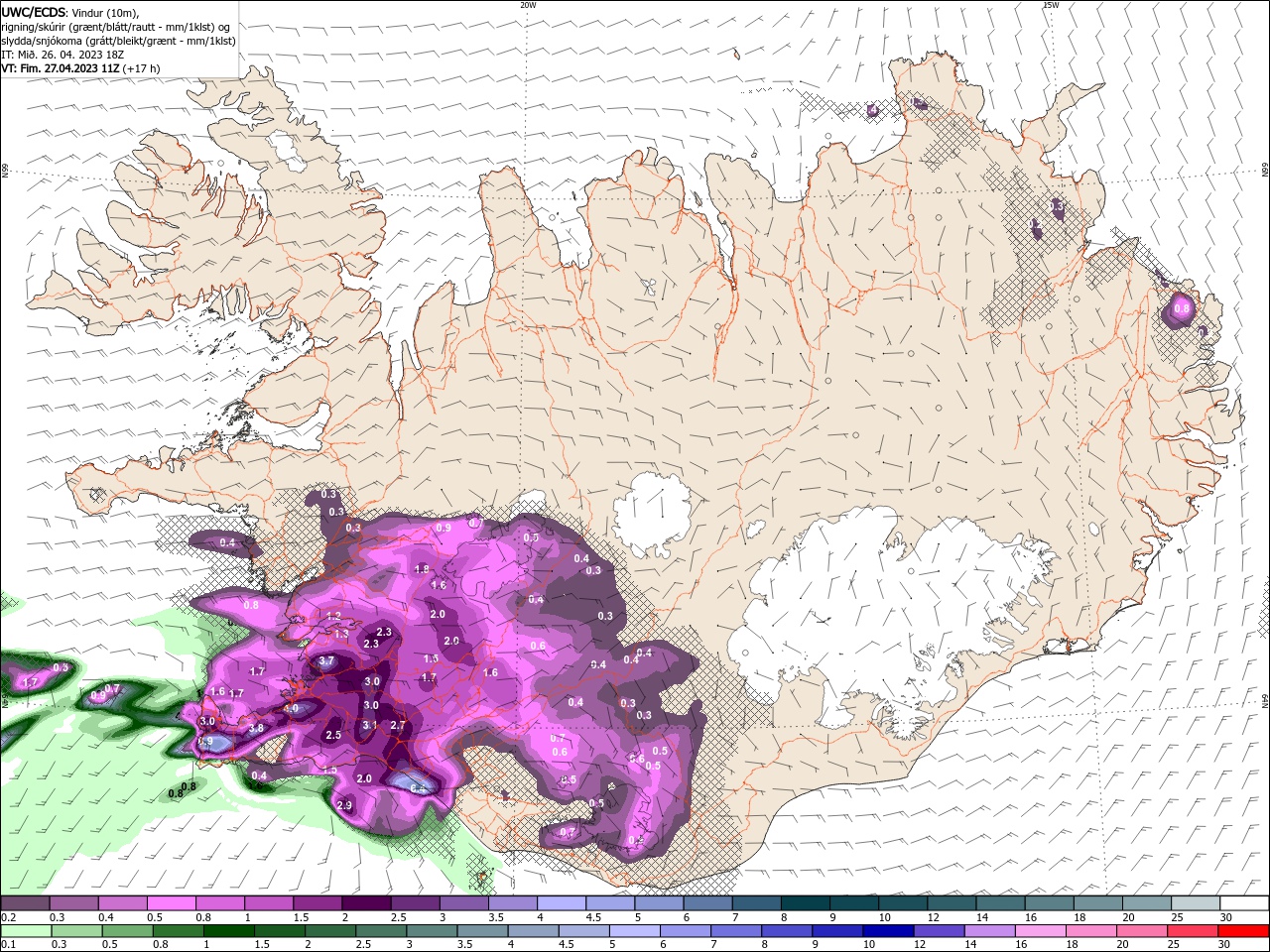Click the 3.8 precipitation value on the map
The height and width of the screenshot is (952, 1270).
256,729
